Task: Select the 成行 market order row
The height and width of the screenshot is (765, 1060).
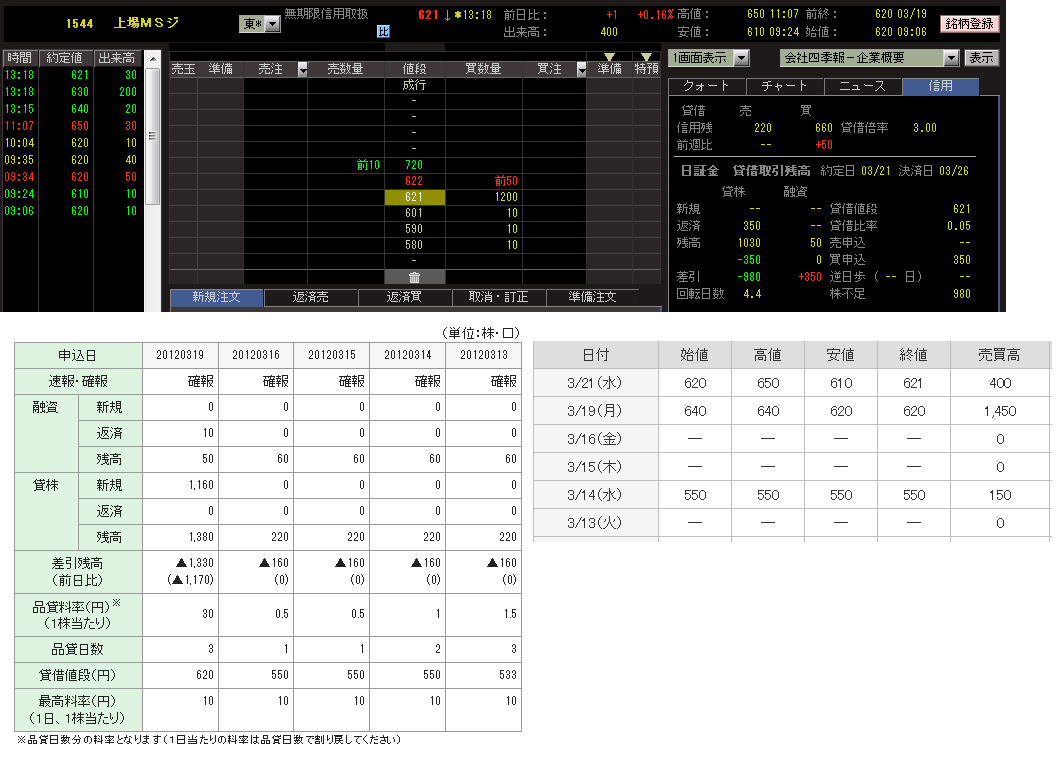Action: (x=414, y=85)
